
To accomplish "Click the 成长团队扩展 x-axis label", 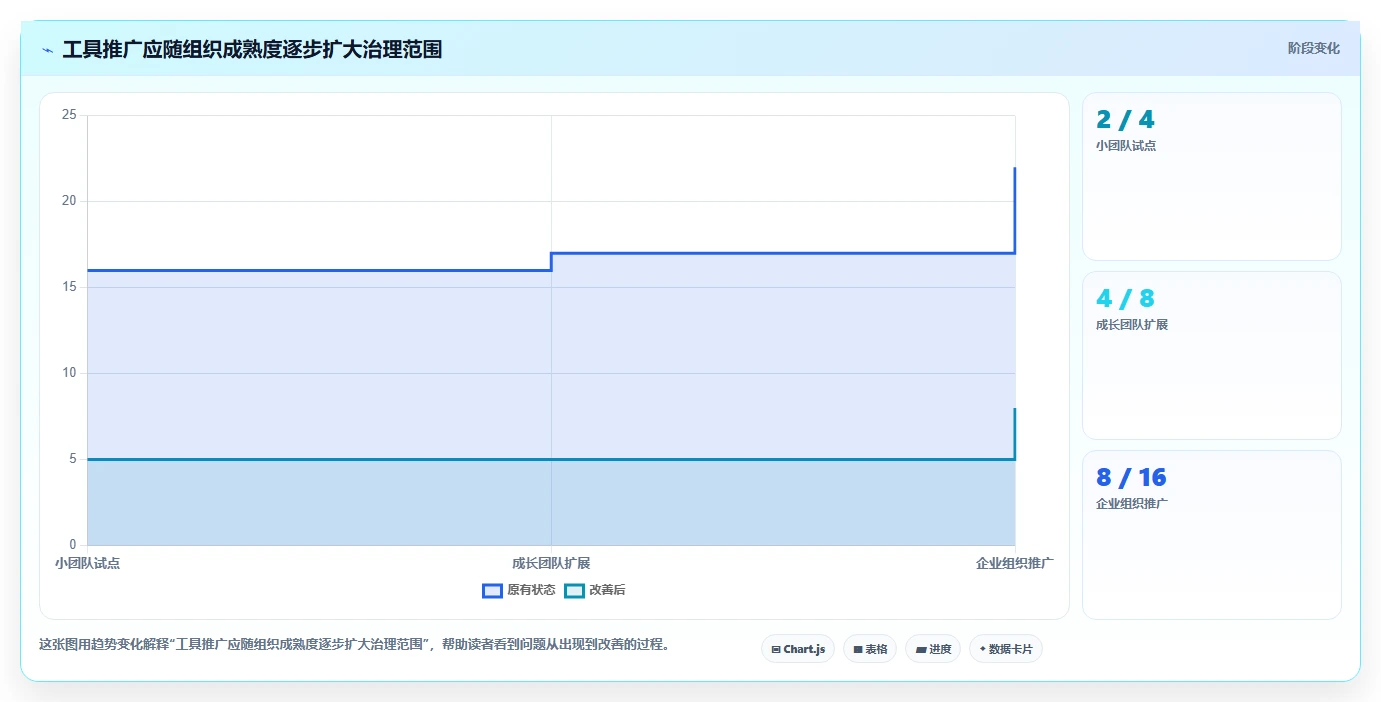I will pos(551,563).
